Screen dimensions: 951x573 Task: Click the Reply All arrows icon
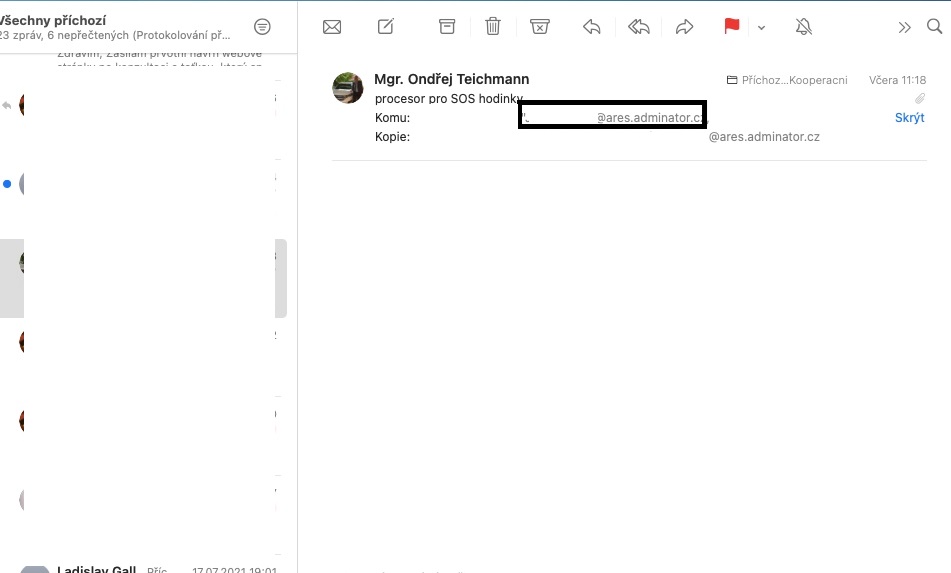(x=639, y=27)
